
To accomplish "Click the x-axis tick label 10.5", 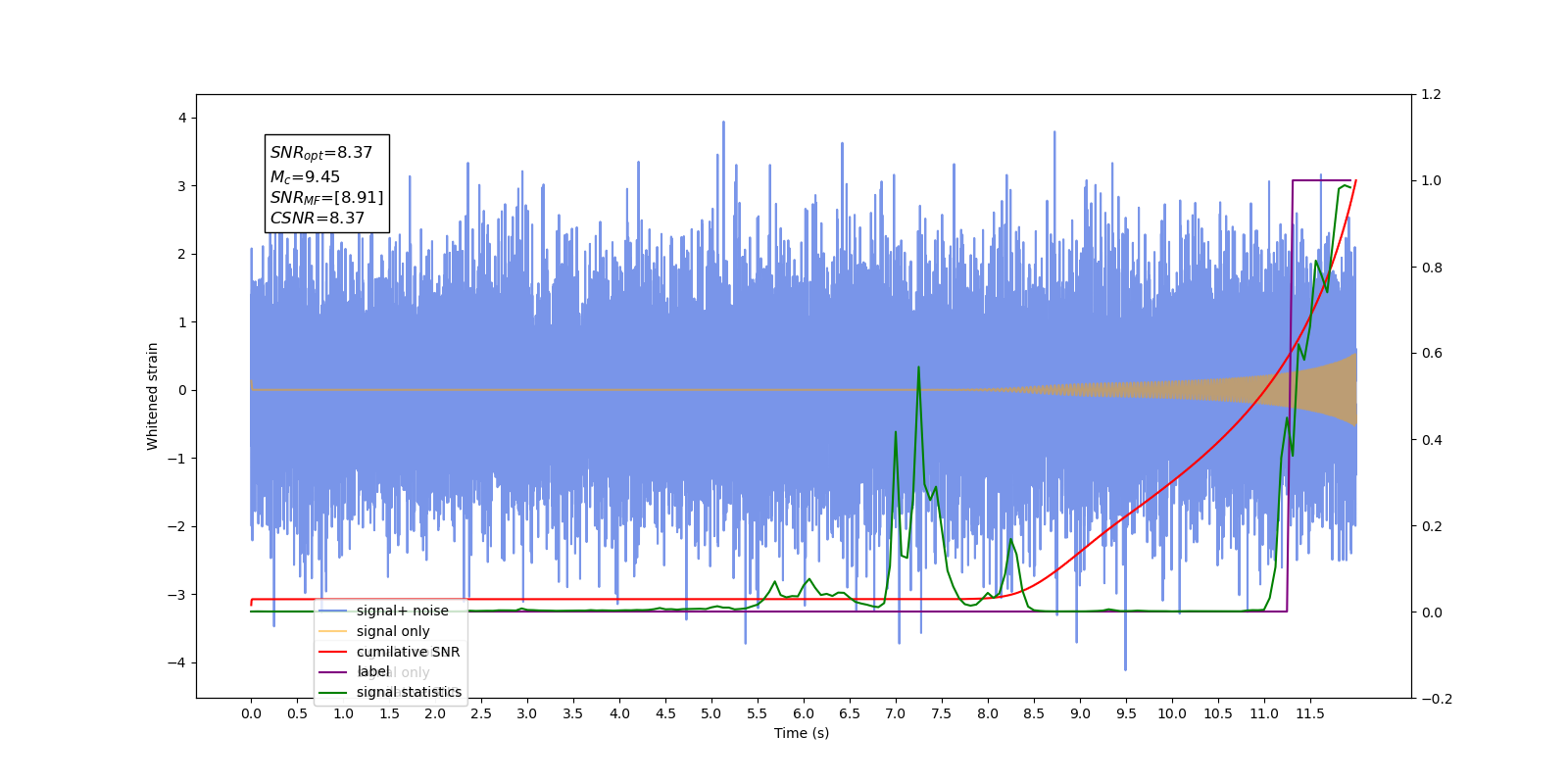I will pyautogui.click(x=1218, y=713).
